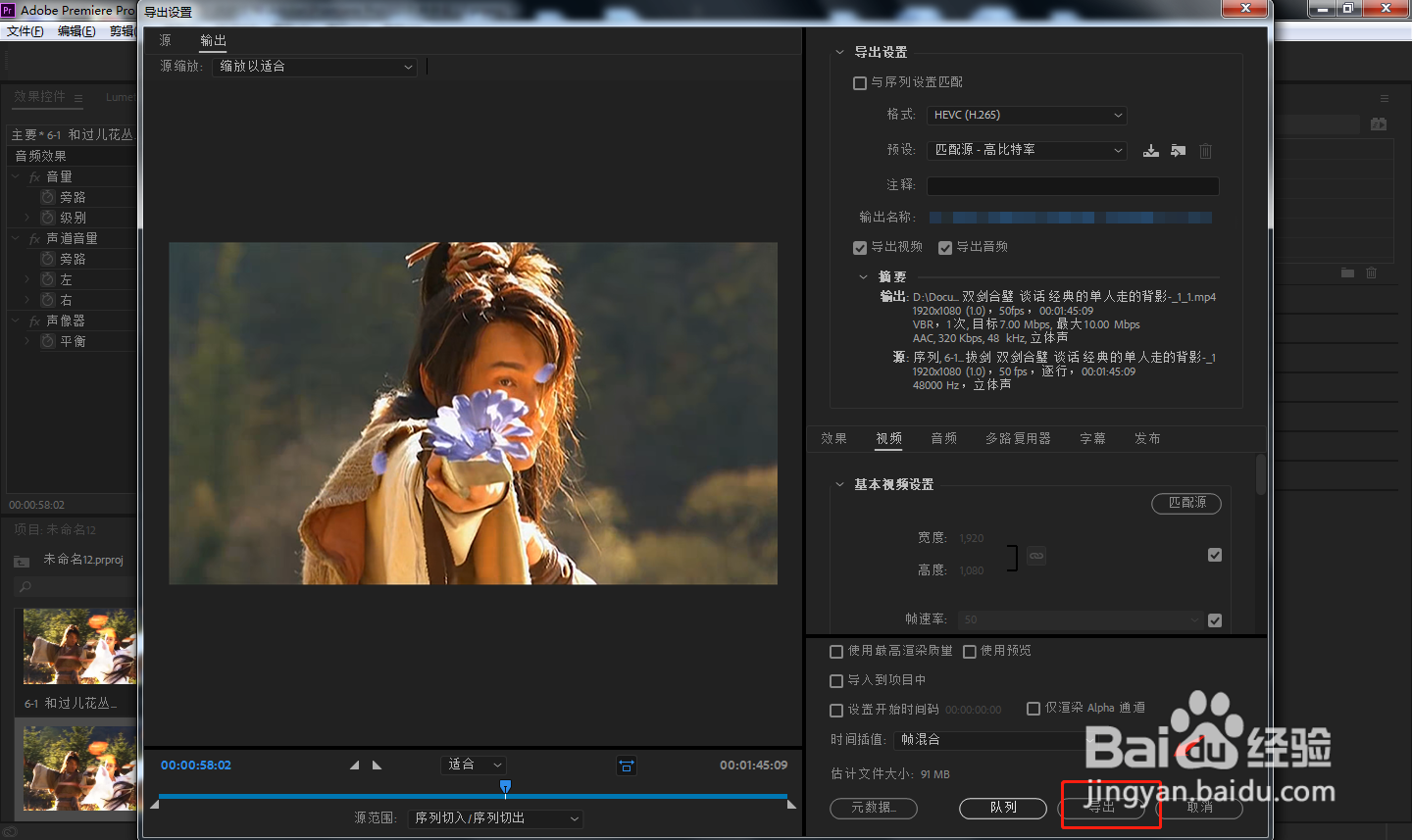Image resolution: width=1412 pixels, height=840 pixels.
Task: Open the 源缩放 dropdown showing 缩放以适合
Action: coord(315,67)
